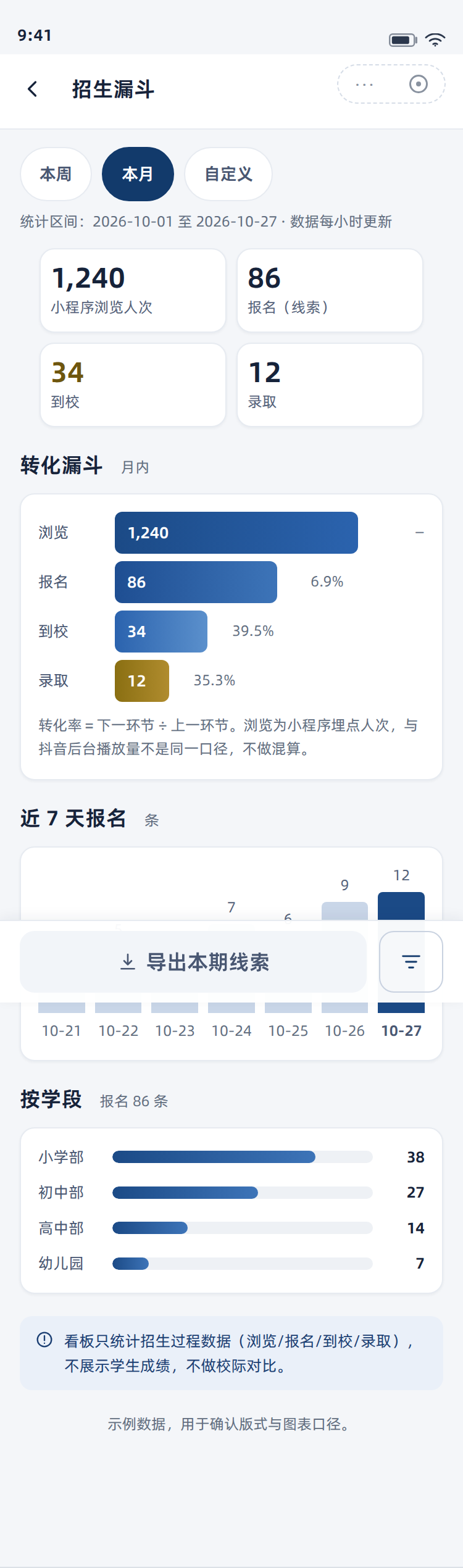The width and height of the screenshot is (463, 1568).
Task: Click the 导出本期线索 button
Action: coord(193,961)
